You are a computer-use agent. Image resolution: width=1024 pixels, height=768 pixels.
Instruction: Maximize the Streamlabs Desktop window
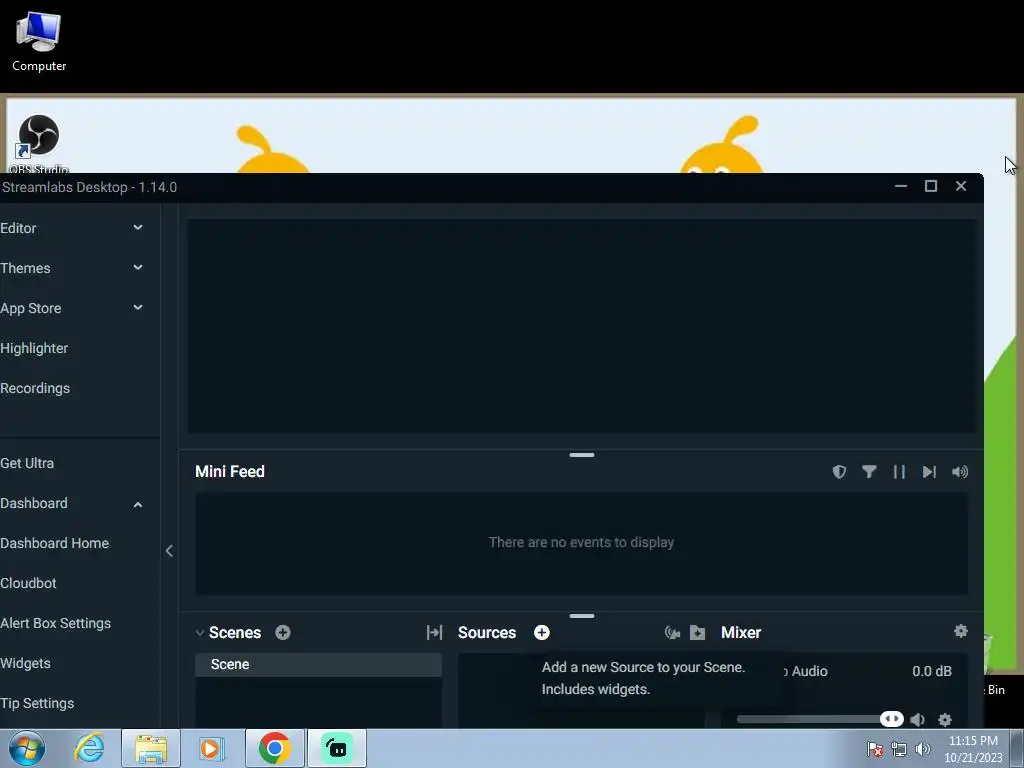(931, 186)
